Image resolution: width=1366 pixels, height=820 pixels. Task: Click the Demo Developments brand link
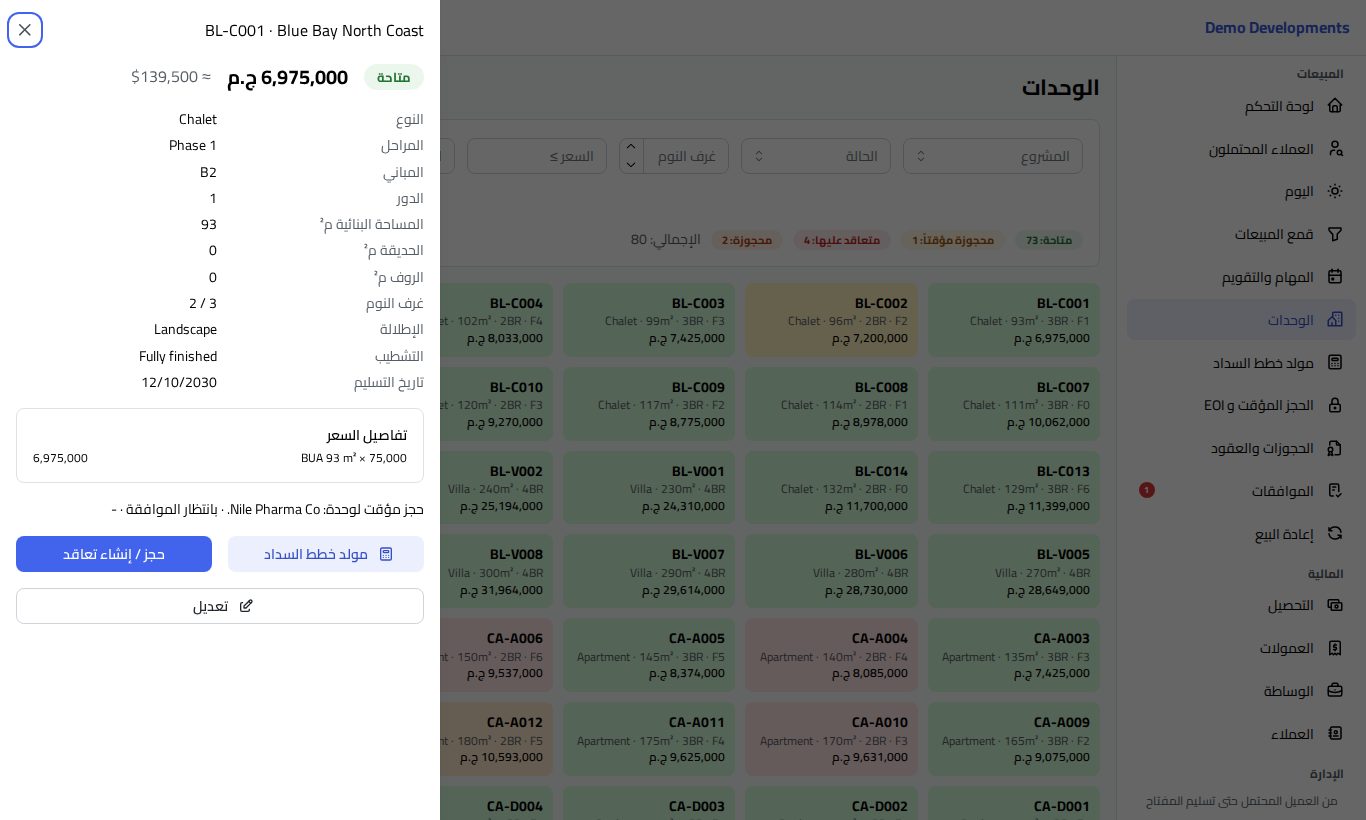(x=1277, y=28)
